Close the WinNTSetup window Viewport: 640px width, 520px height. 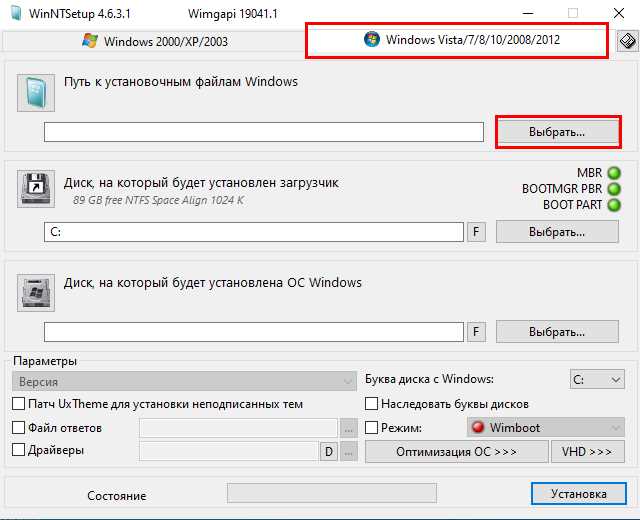coord(619,13)
